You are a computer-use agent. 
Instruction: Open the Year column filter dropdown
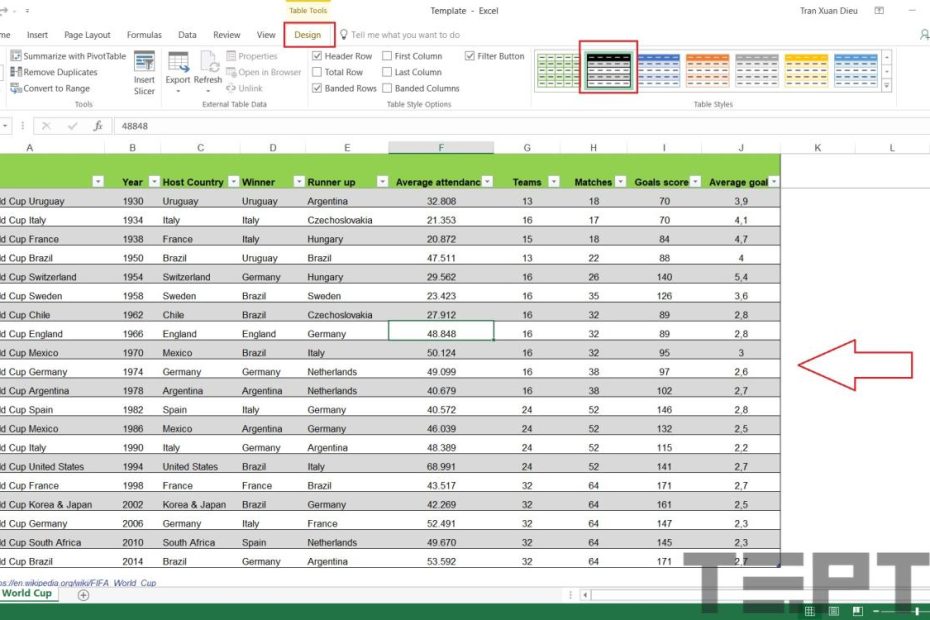click(x=154, y=182)
